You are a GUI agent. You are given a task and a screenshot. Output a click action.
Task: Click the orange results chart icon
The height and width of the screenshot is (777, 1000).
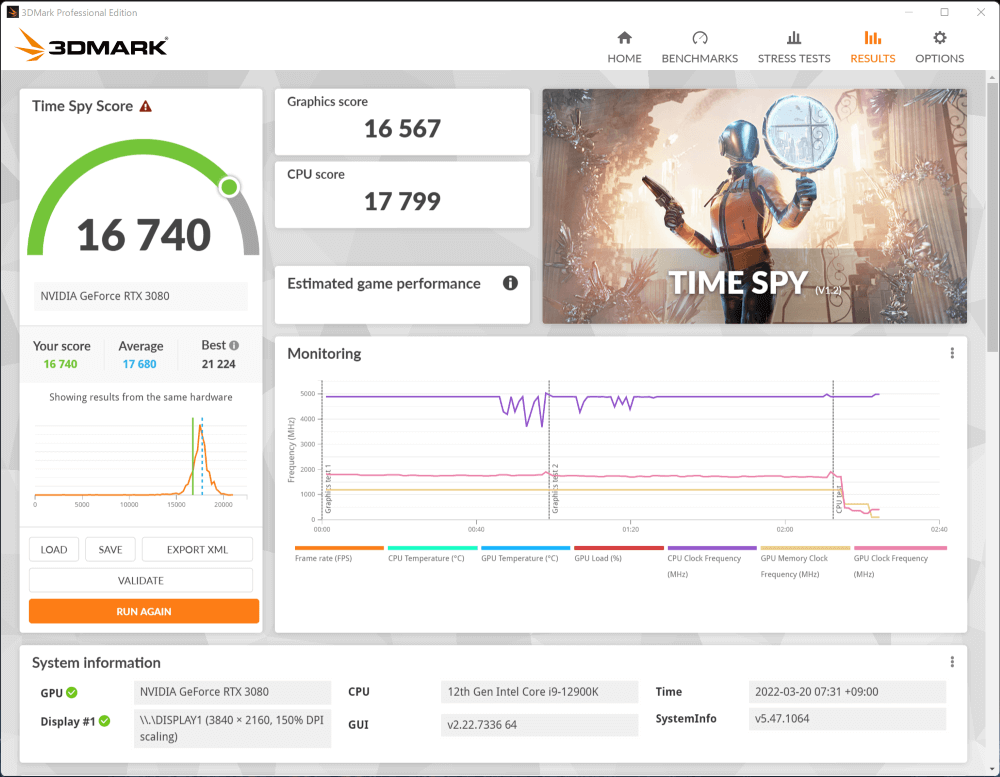coord(872,38)
